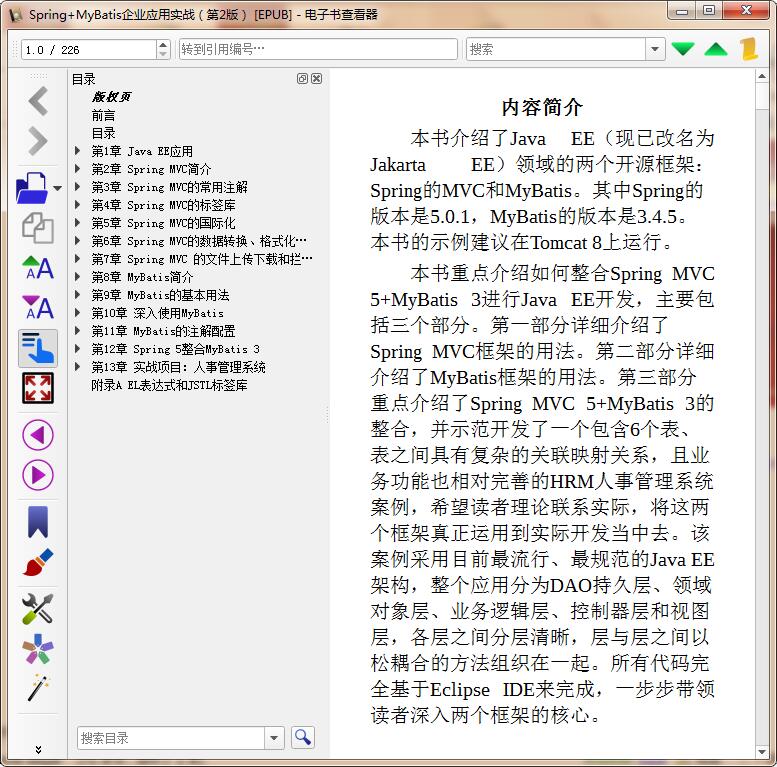Screen dimensions: 777x767
Task: Open chapter 第9章 MyBatis的基本用法
Action: [160, 295]
